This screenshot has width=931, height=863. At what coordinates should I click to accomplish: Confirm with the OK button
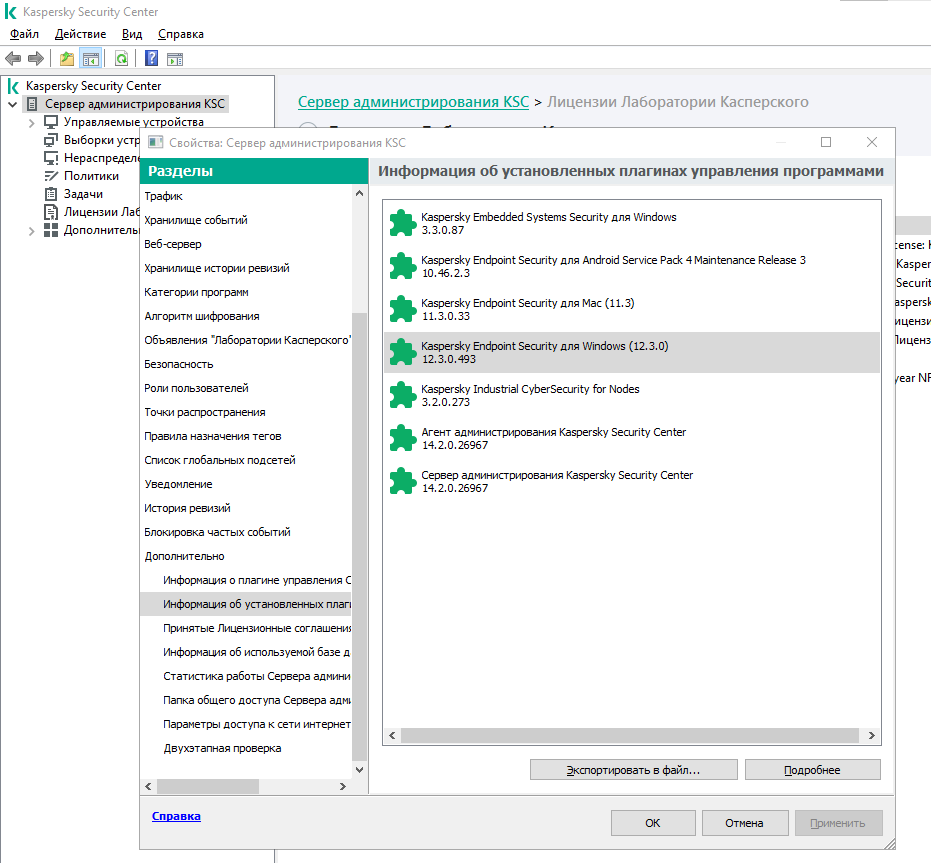(653, 823)
